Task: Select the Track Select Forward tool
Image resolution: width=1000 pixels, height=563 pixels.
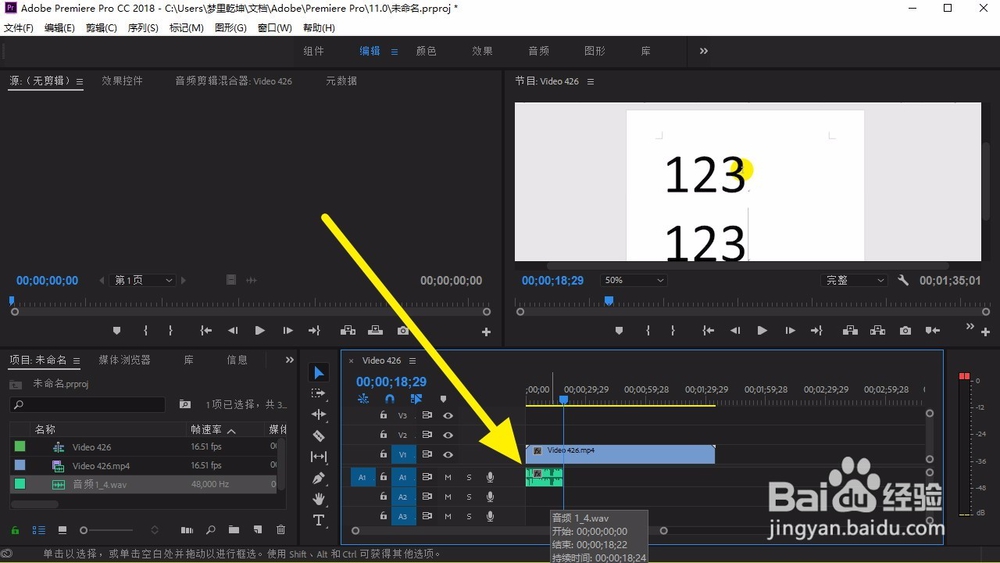Action: pos(318,393)
